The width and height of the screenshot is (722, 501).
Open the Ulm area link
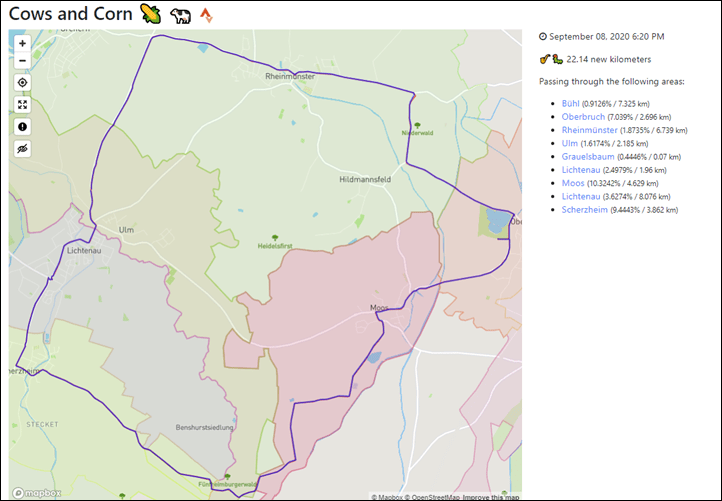tap(570, 144)
